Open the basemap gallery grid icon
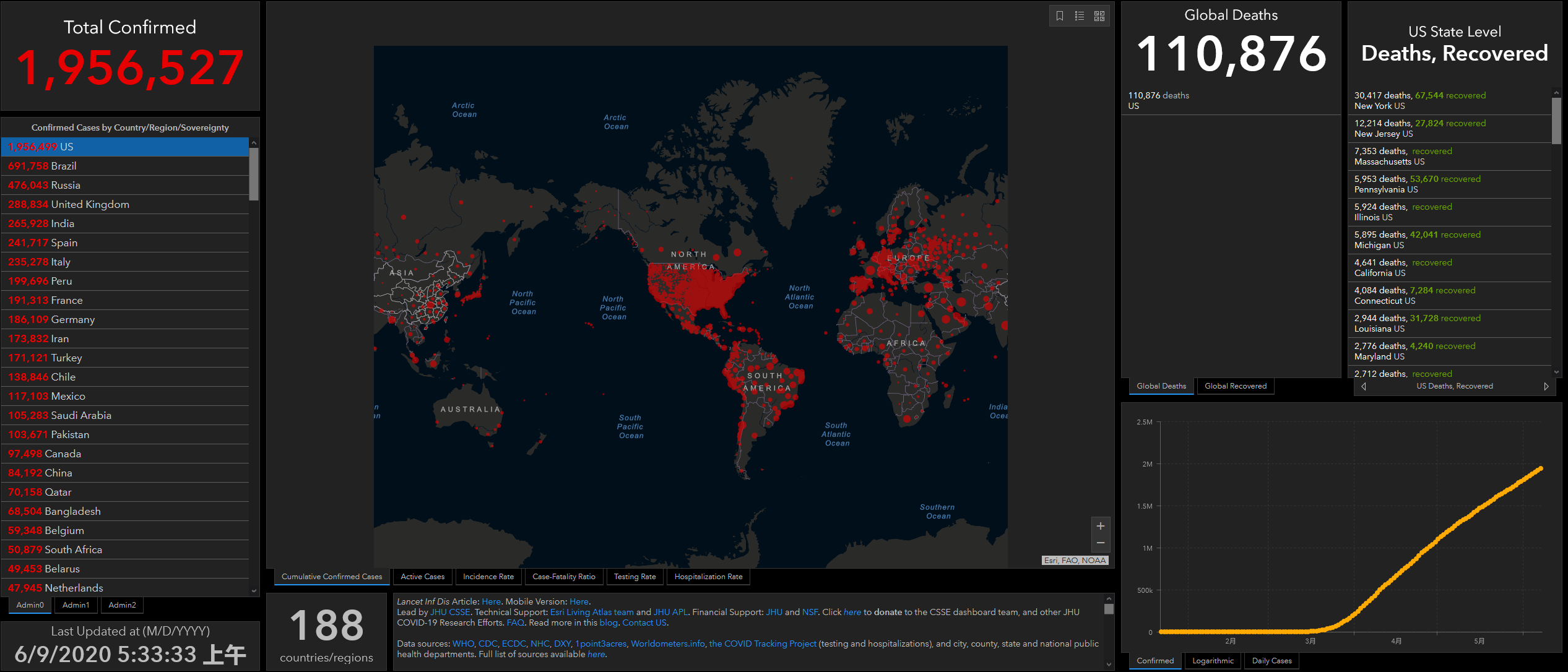The width and height of the screenshot is (1568, 672). click(1099, 16)
